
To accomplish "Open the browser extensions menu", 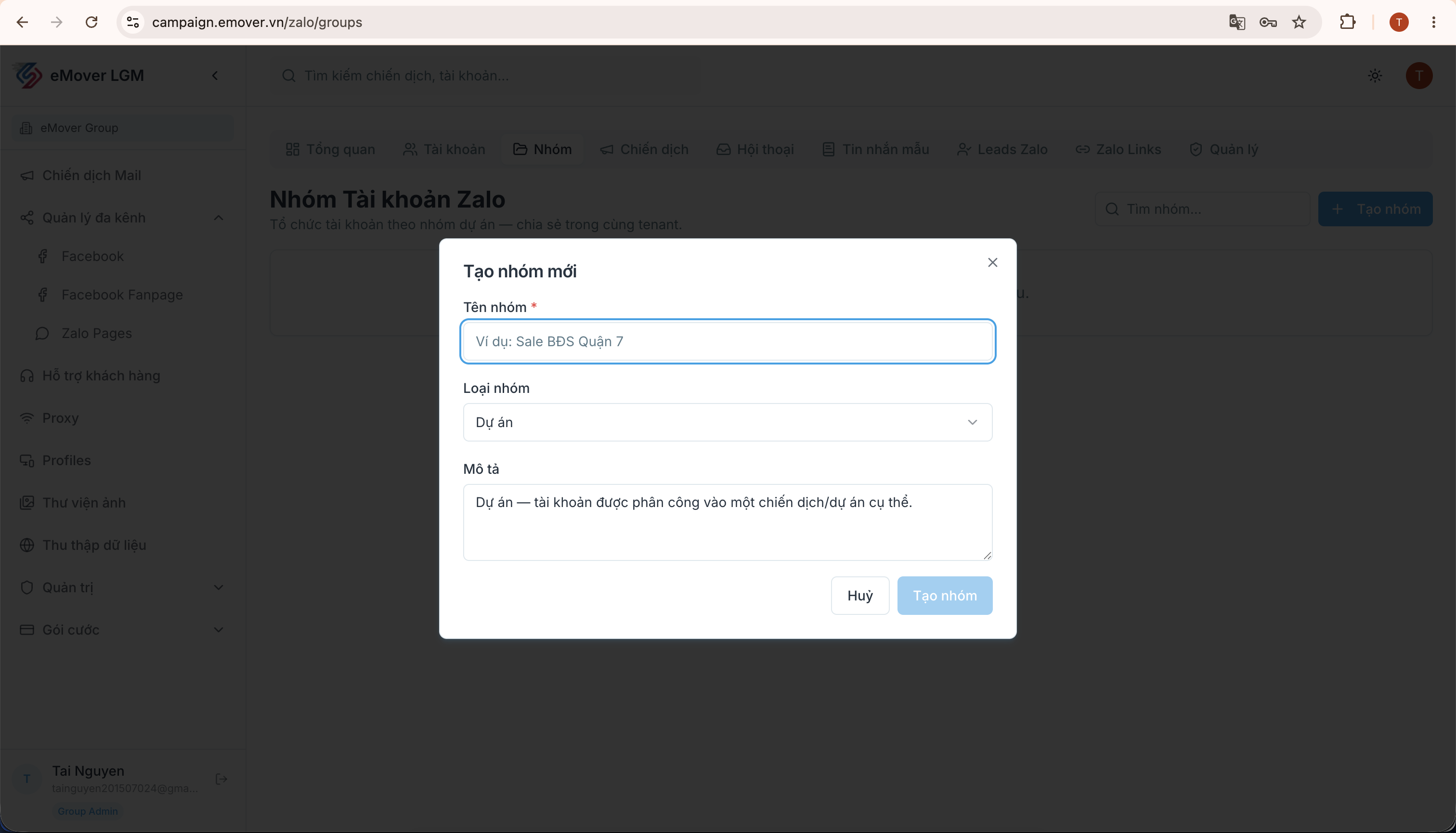I will [1347, 22].
